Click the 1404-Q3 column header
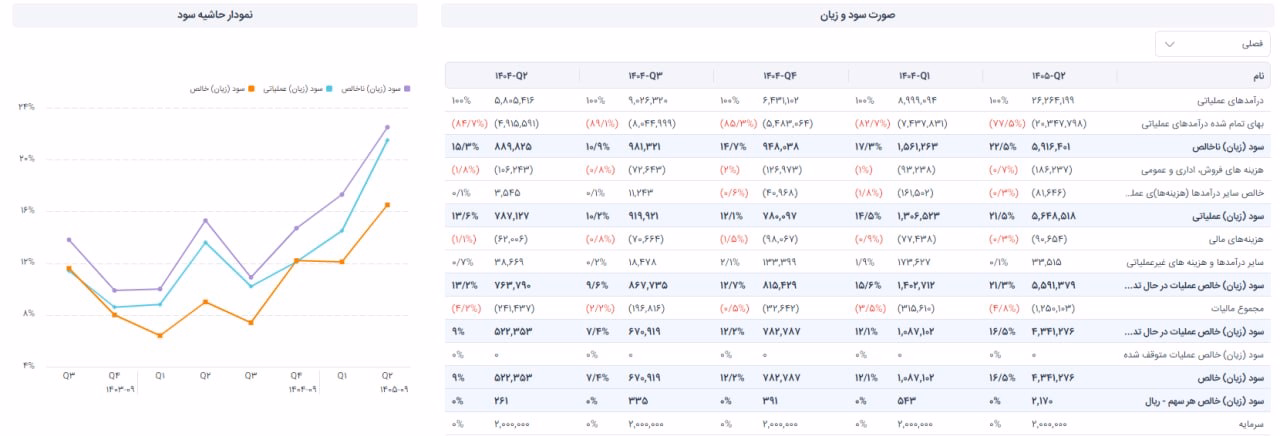 646,76
